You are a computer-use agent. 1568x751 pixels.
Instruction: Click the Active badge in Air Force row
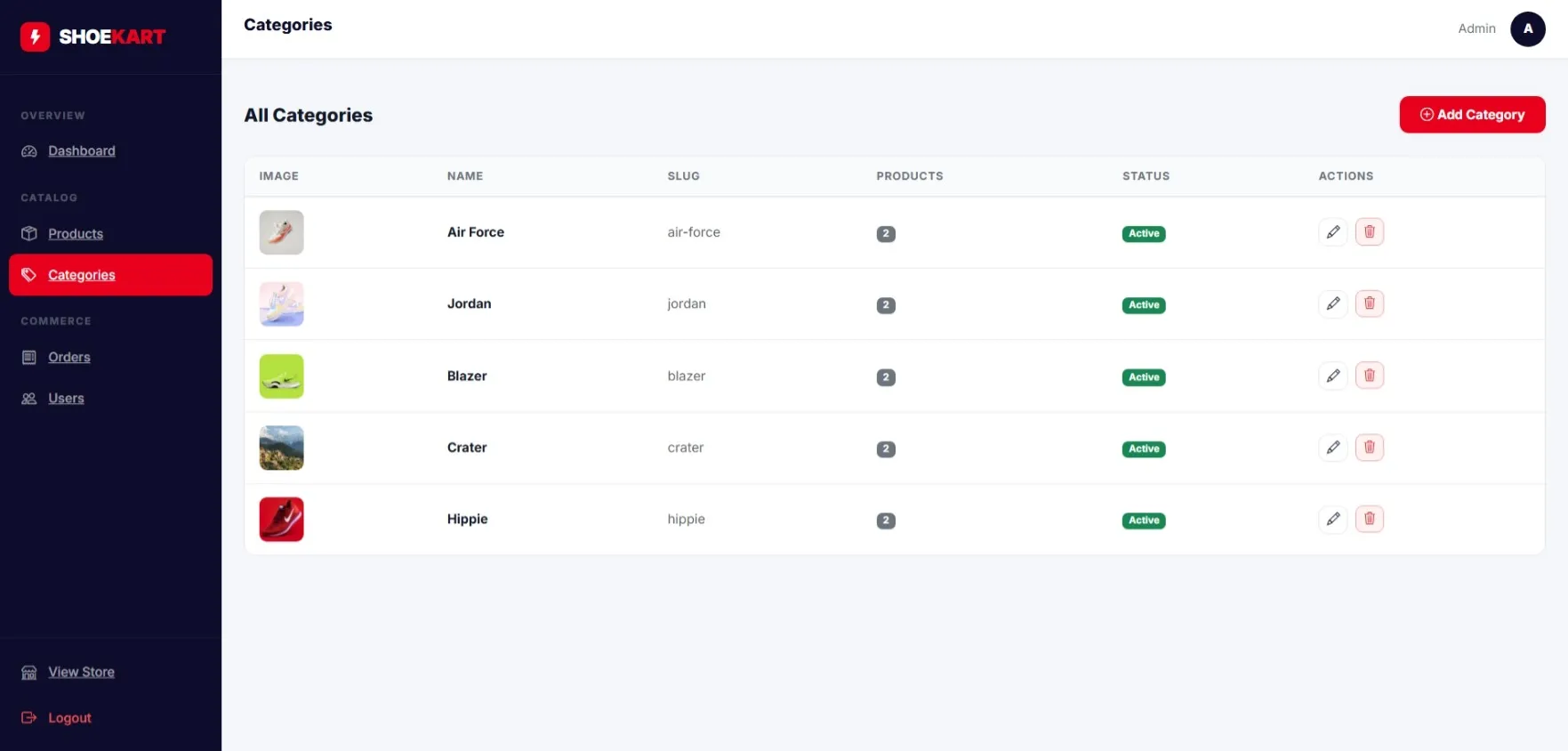click(x=1144, y=233)
